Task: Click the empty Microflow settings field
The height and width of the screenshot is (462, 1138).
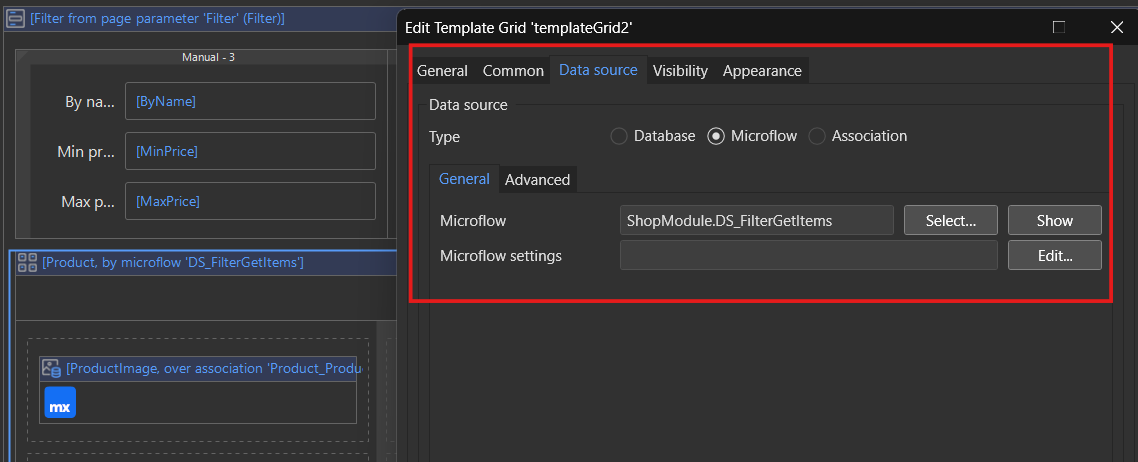Action: pyautogui.click(x=809, y=255)
